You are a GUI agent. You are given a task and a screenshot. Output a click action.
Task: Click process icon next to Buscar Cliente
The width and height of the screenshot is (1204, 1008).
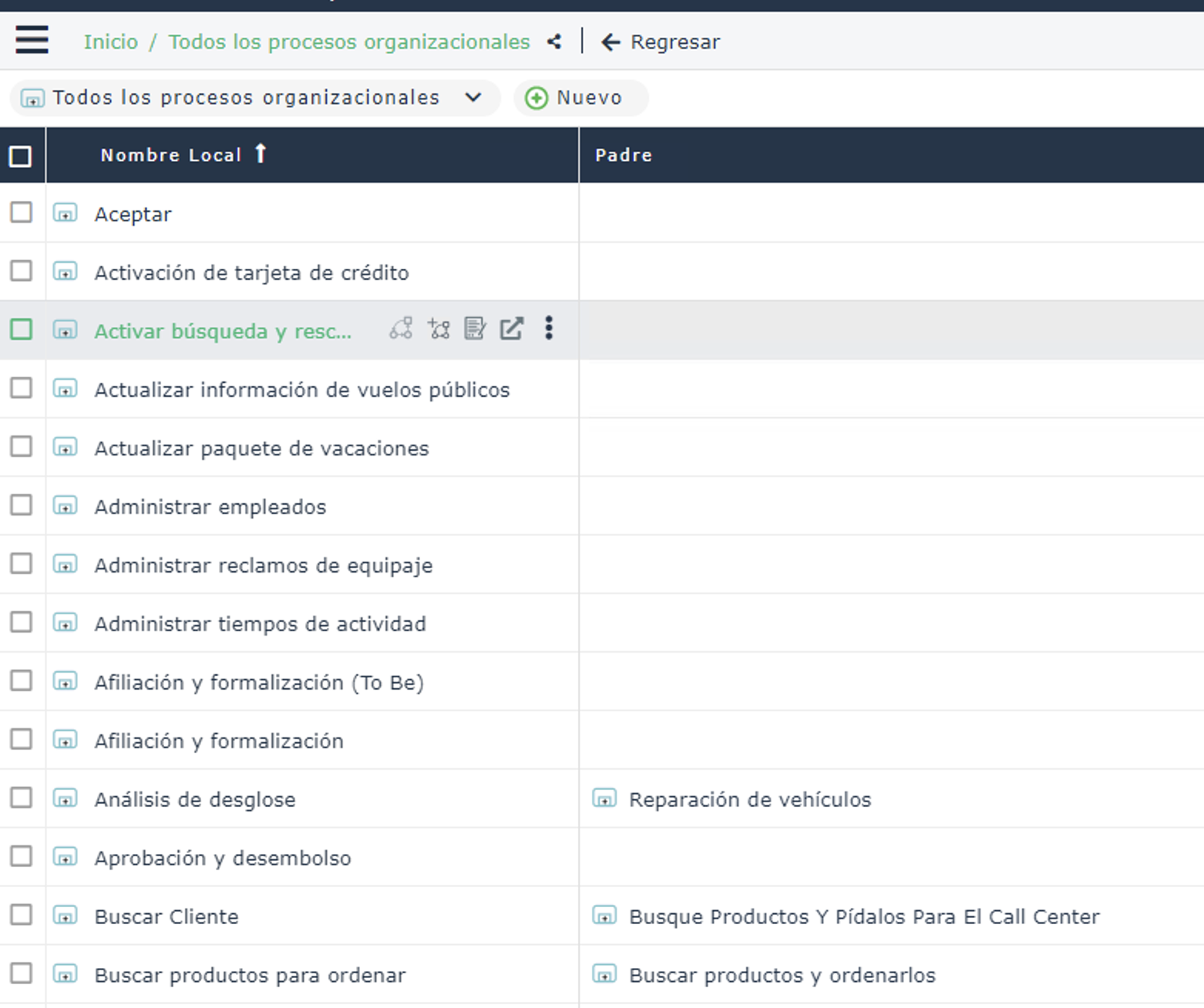coord(66,916)
